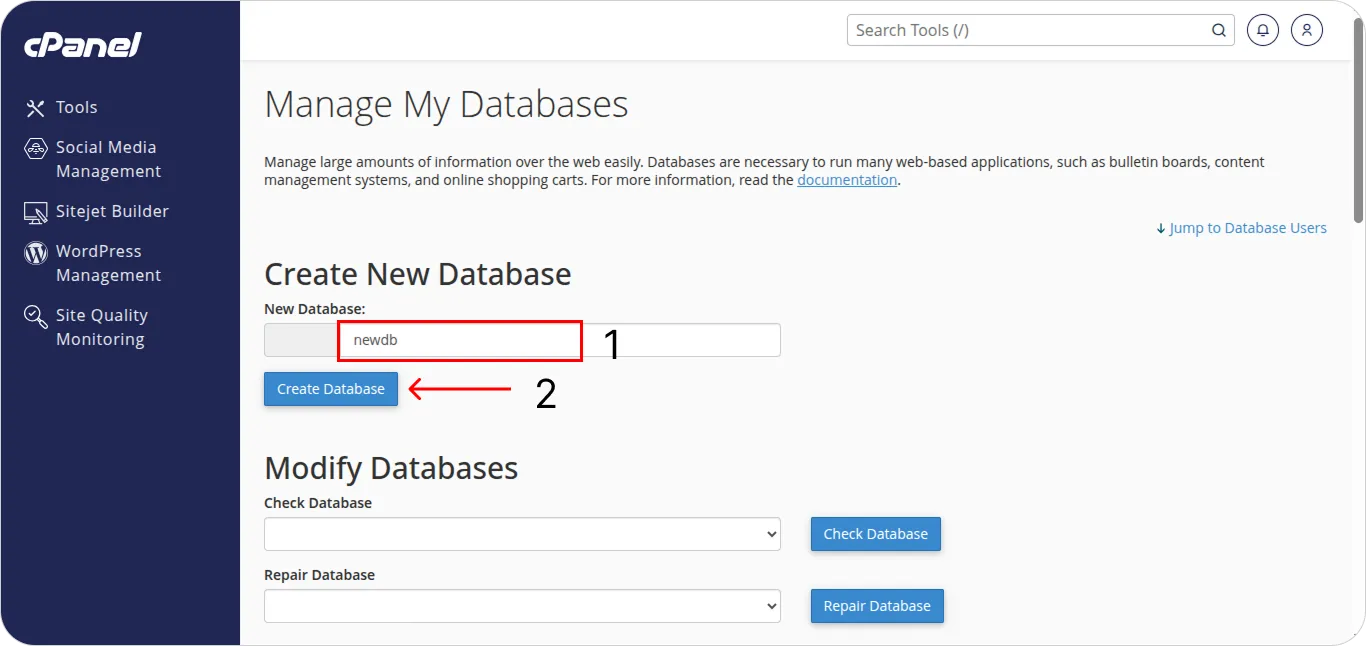Open Sitejet Builder menu item
Screen dimensions: 1366x646
tap(112, 211)
